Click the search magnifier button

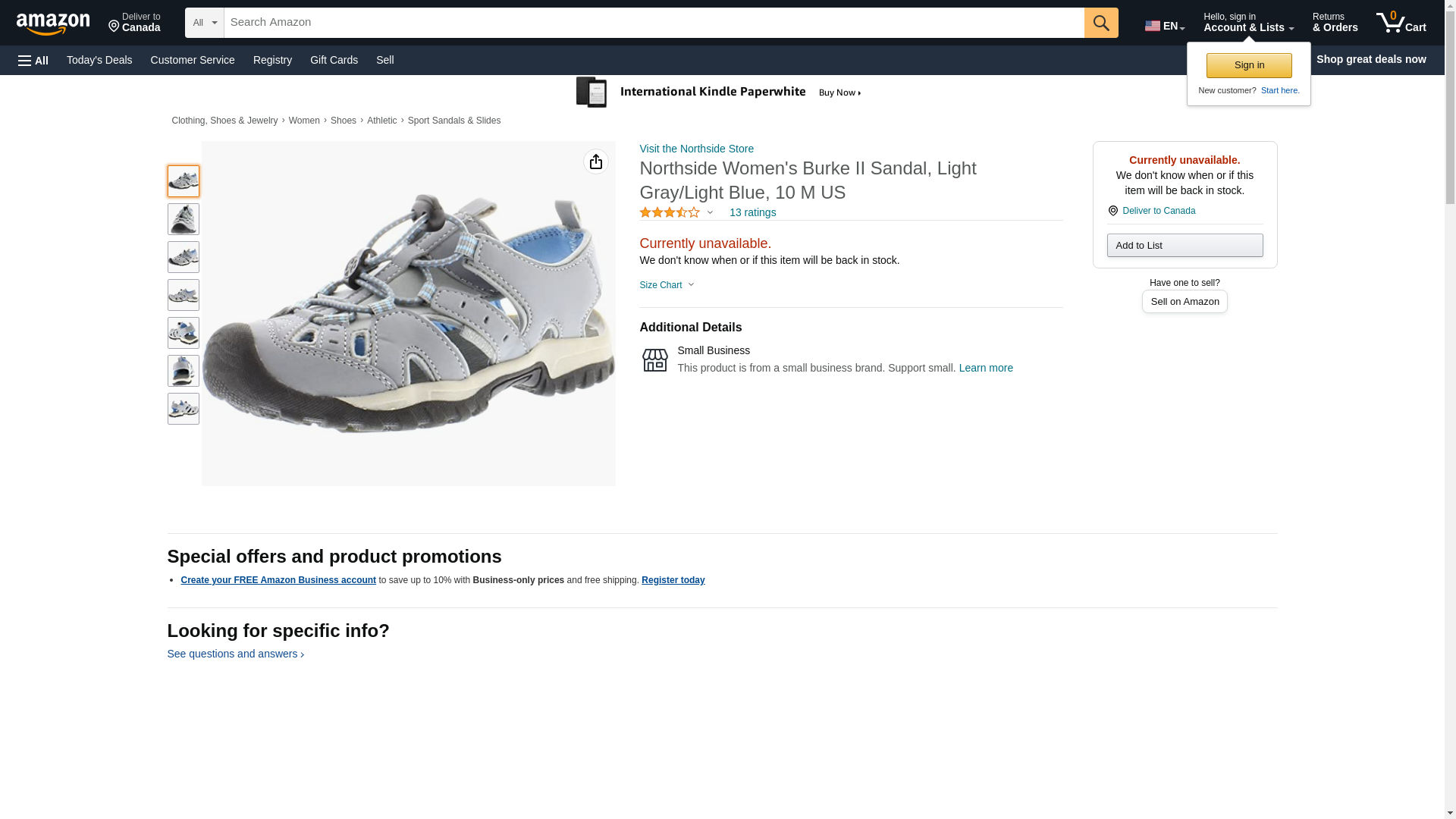(x=1100, y=23)
